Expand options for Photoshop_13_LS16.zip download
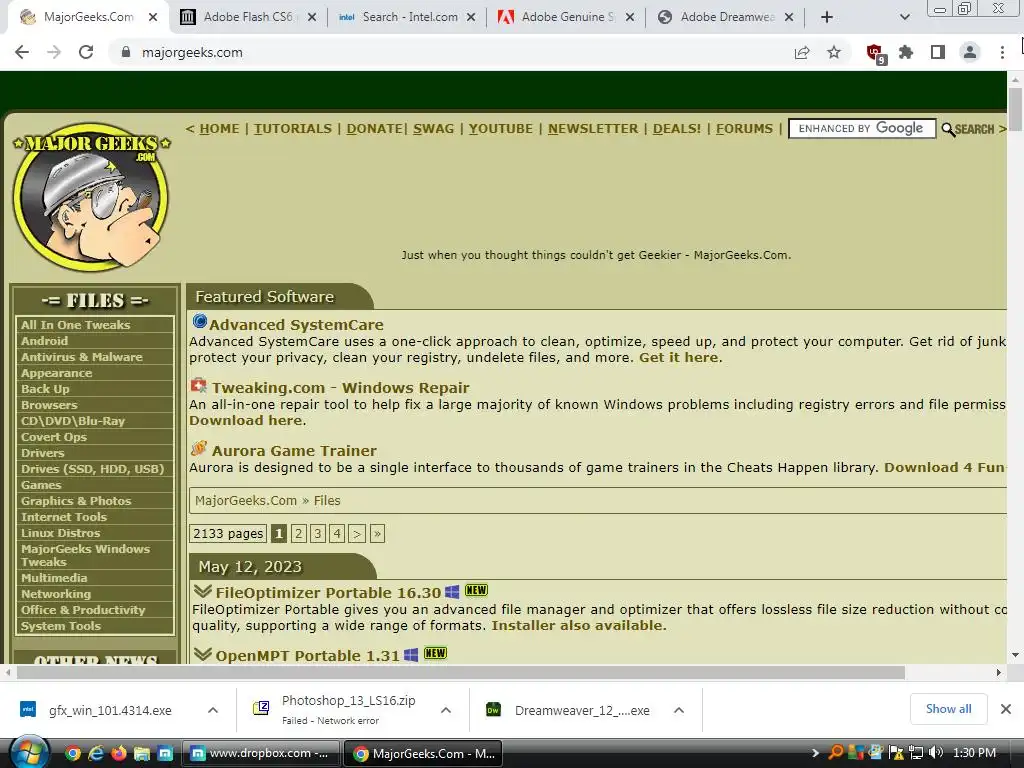 (x=446, y=710)
